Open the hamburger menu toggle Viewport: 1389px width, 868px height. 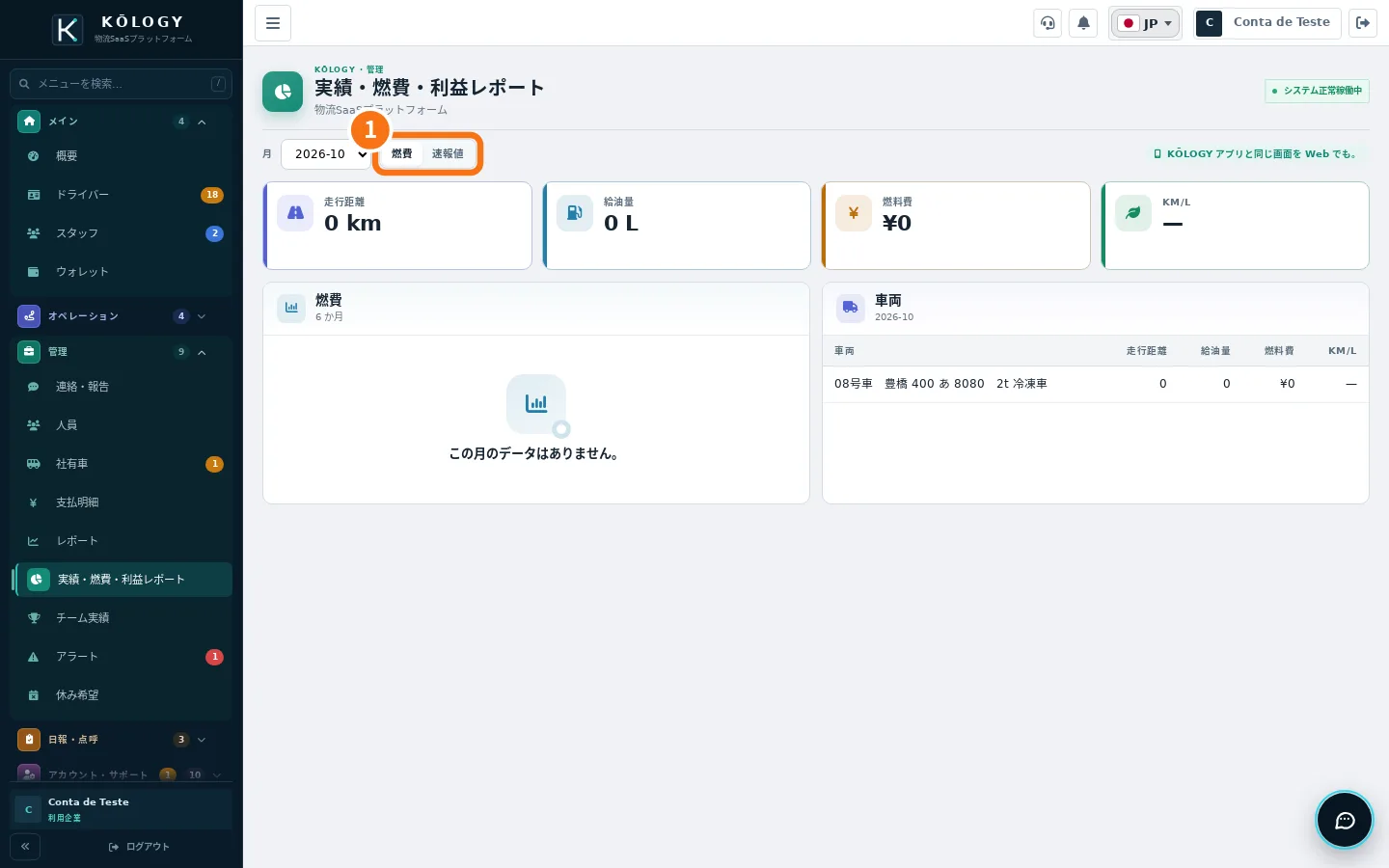(x=273, y=23)
